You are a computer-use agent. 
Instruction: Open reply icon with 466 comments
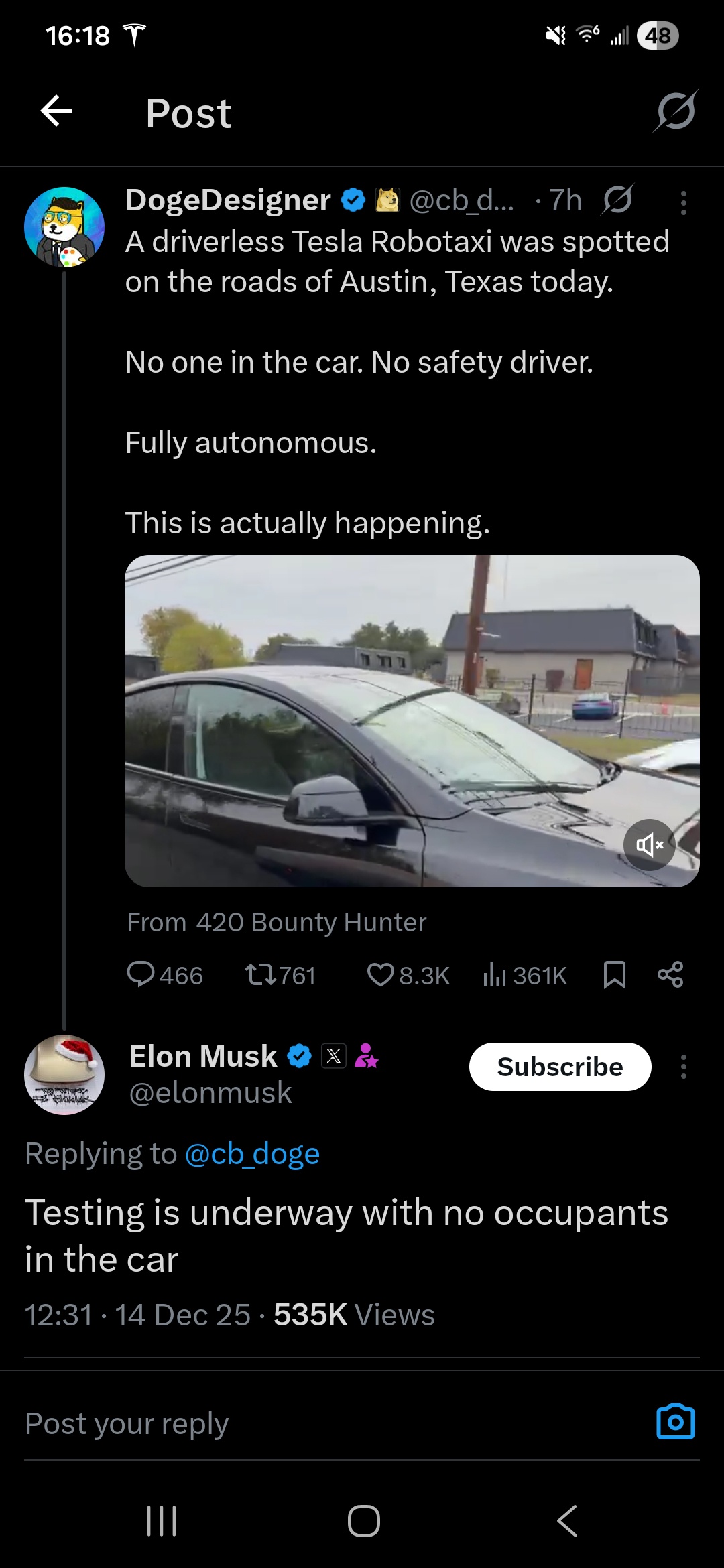(141, 974)
